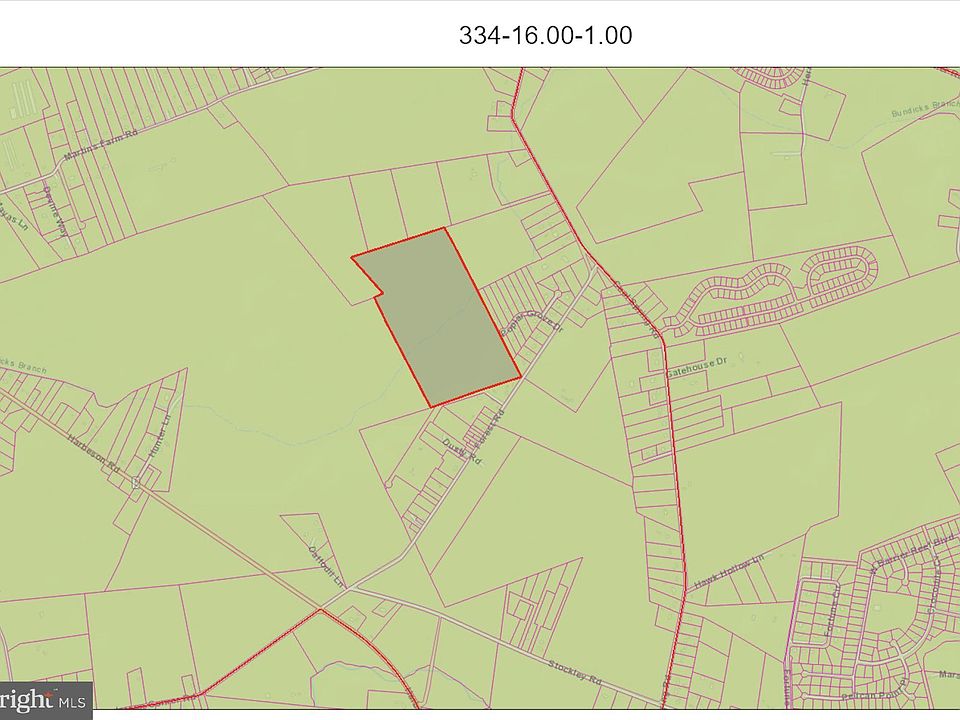The height and width of the screenshot is (720, 960).
Task: Select the Pelican Point label bottom right
Action: tap(870, 692)
